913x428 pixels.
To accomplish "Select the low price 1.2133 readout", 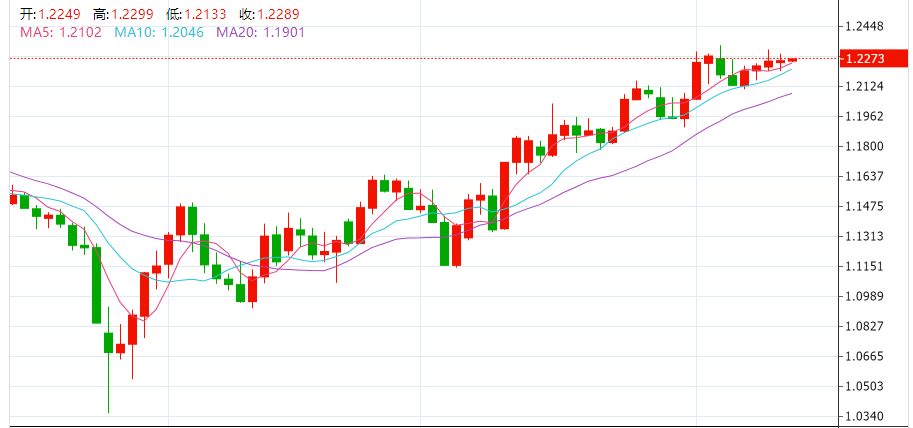I will (x=203, y=14).
